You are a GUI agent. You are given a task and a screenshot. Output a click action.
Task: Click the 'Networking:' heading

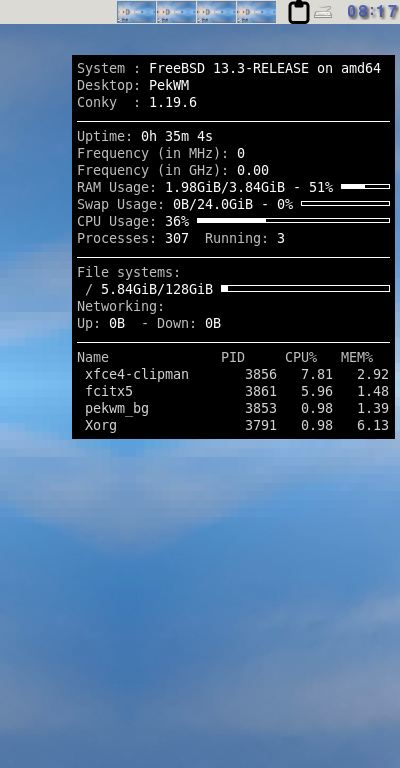[x=120, y=307]
